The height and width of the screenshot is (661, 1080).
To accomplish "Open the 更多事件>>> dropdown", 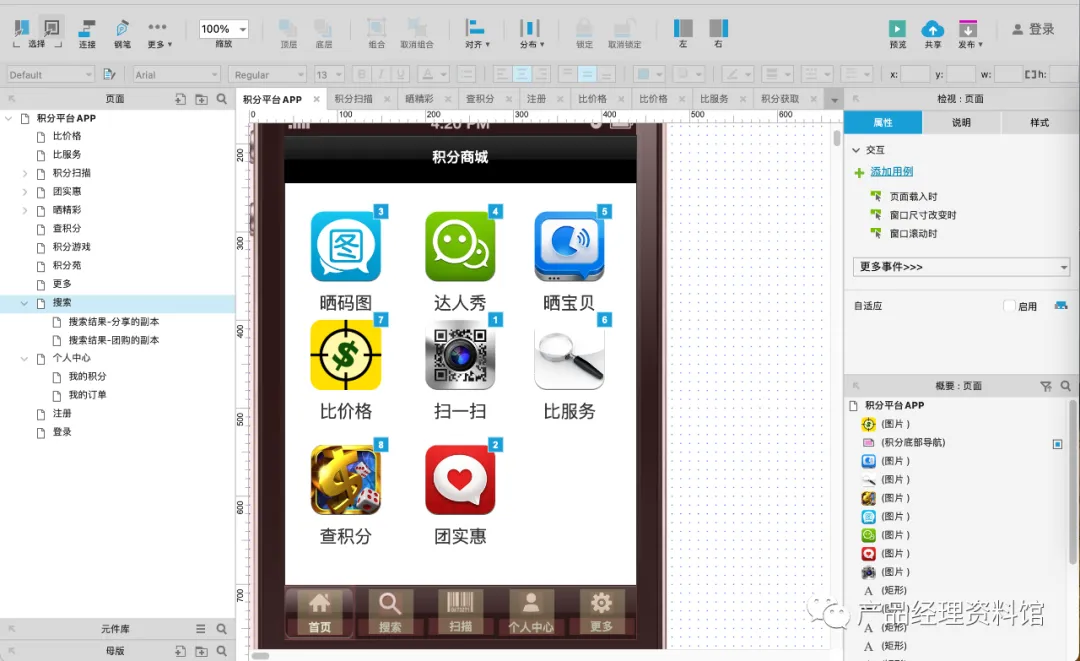I will pos(962,266).
